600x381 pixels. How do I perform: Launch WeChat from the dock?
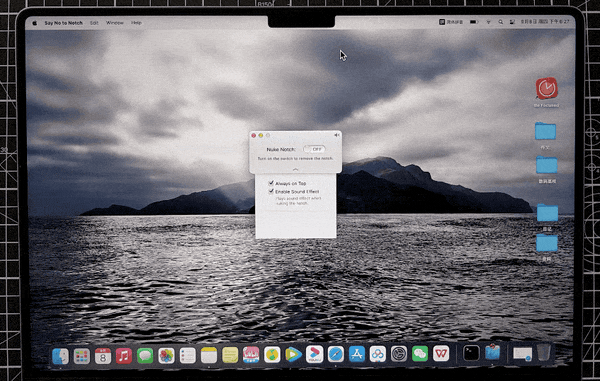420,353
